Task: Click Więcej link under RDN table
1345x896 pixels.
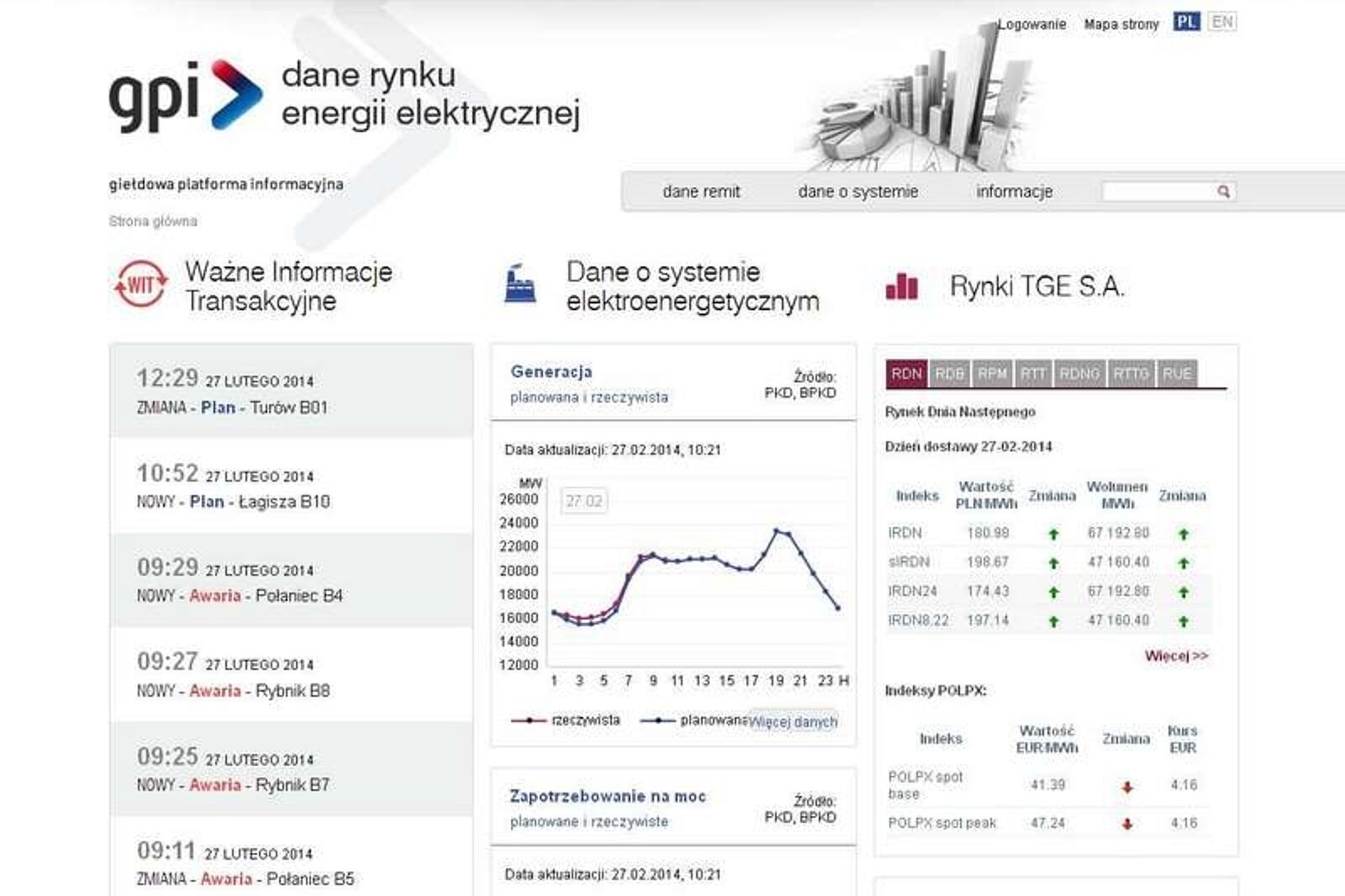Action: tap(1175, 656)
